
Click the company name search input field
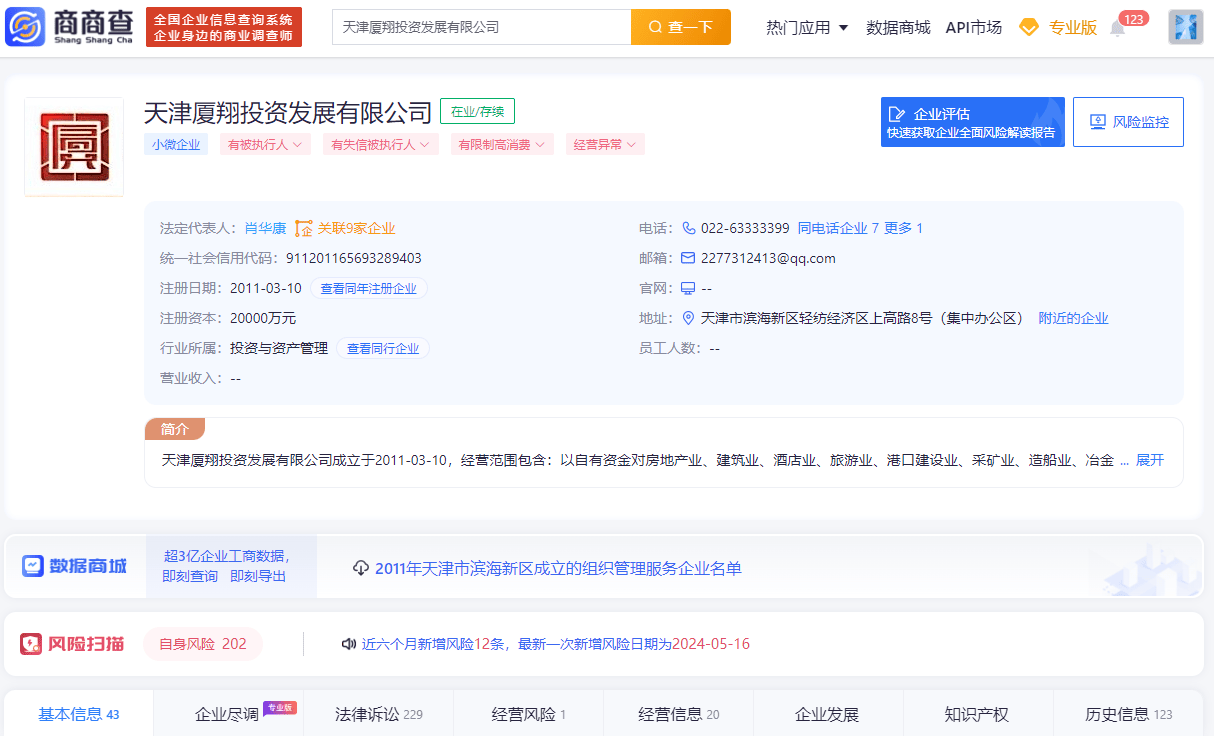[481, 27]
